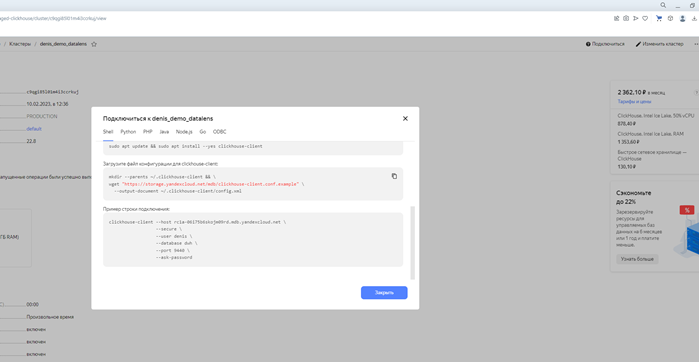Click the --user denis line
Screen dimensions: 699x362
174,236
